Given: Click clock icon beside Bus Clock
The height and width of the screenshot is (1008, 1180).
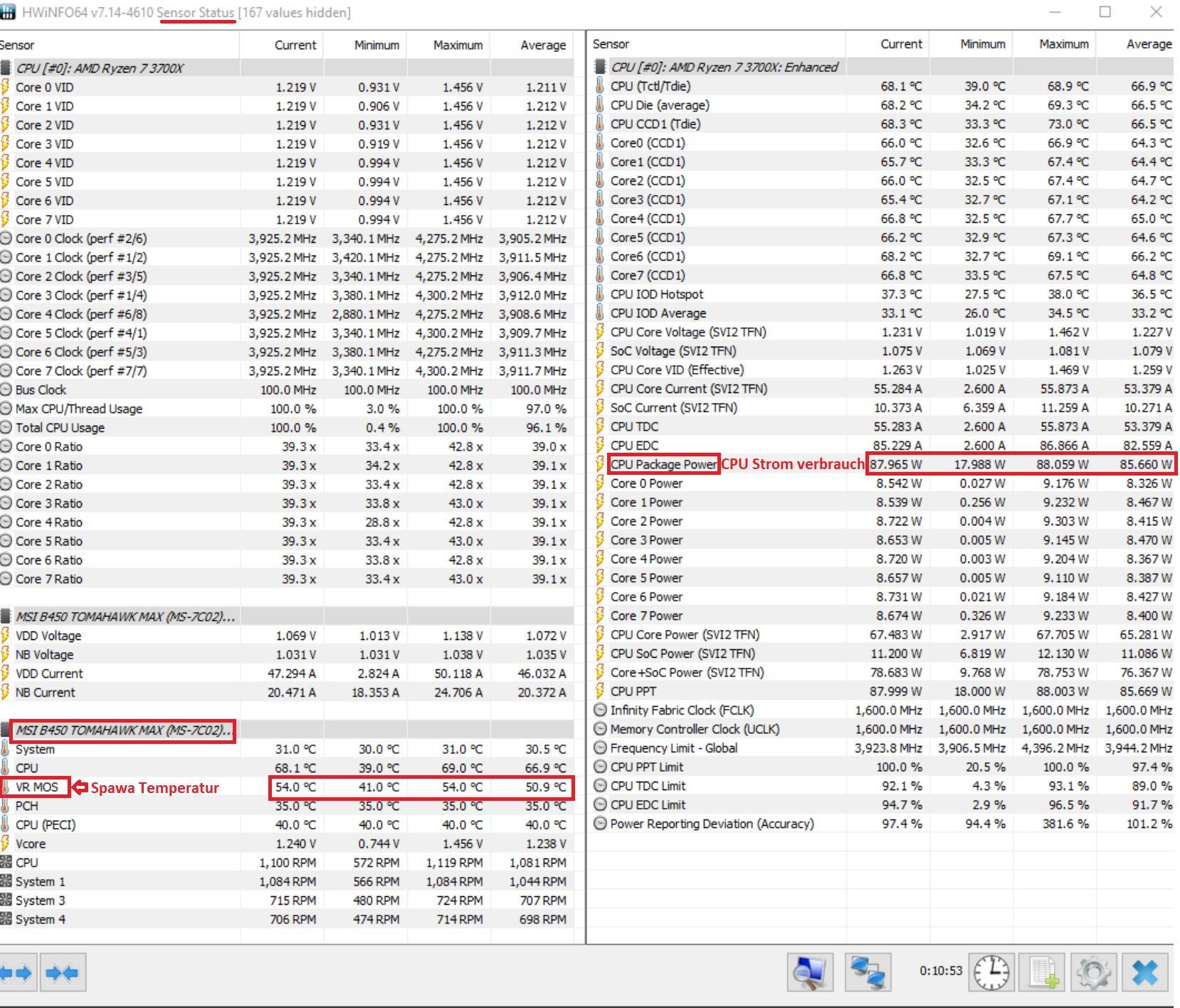Looking at the screenshot, I should click(6, 389).
